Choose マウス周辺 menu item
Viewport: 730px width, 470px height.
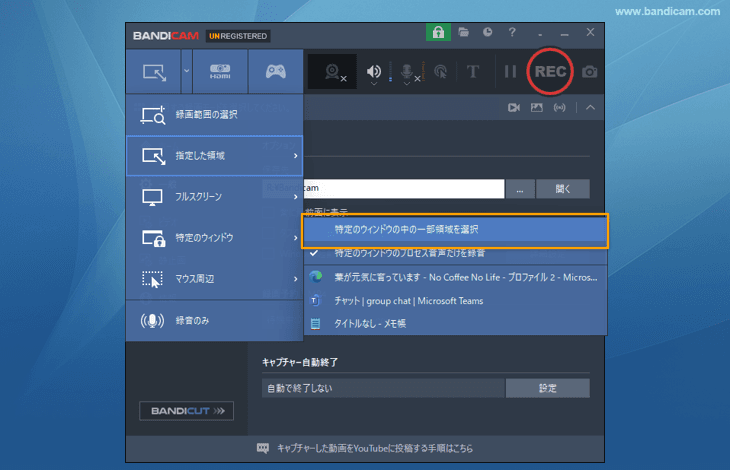coord(215,279)
